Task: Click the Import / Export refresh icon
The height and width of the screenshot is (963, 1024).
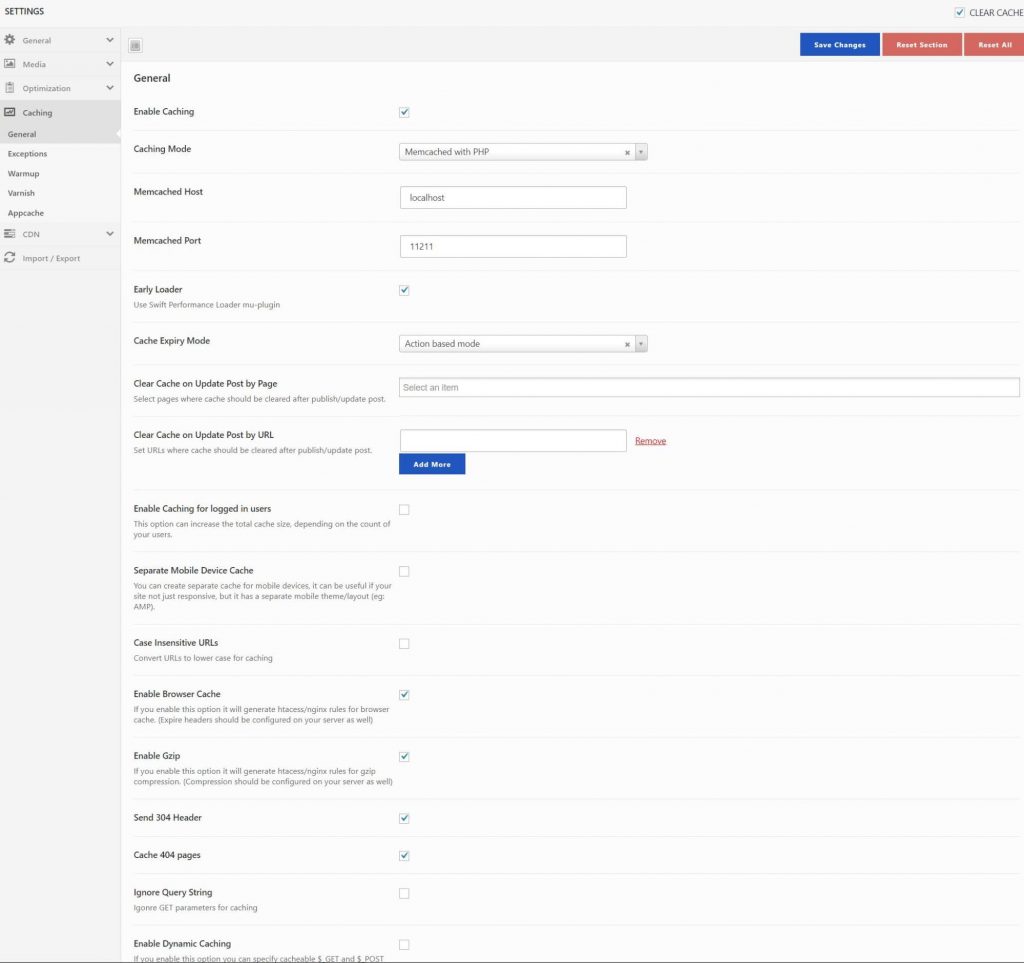Action: pos(10,257)
